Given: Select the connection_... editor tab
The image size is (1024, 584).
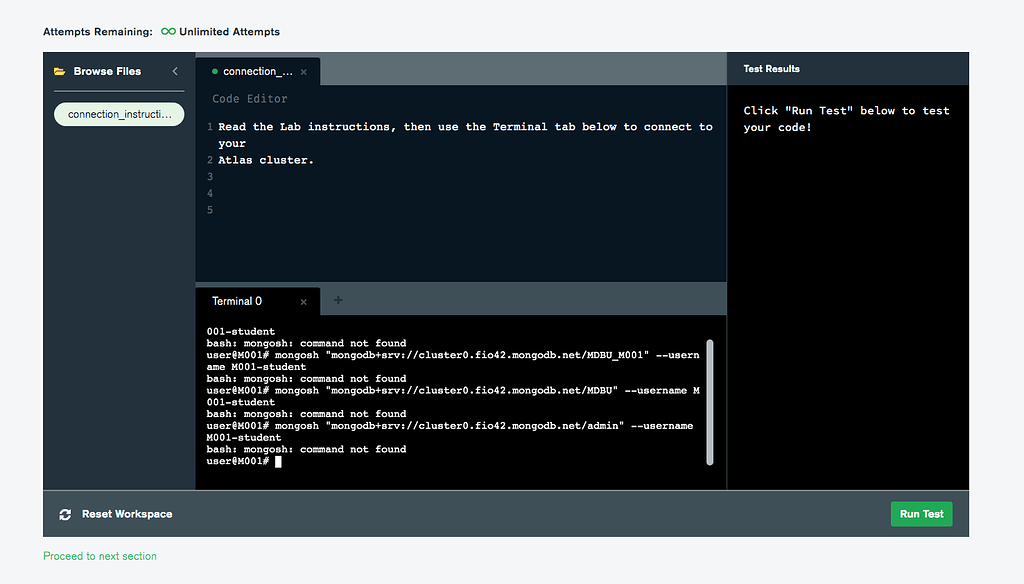Looking at the screenshot, I should 258,71.
